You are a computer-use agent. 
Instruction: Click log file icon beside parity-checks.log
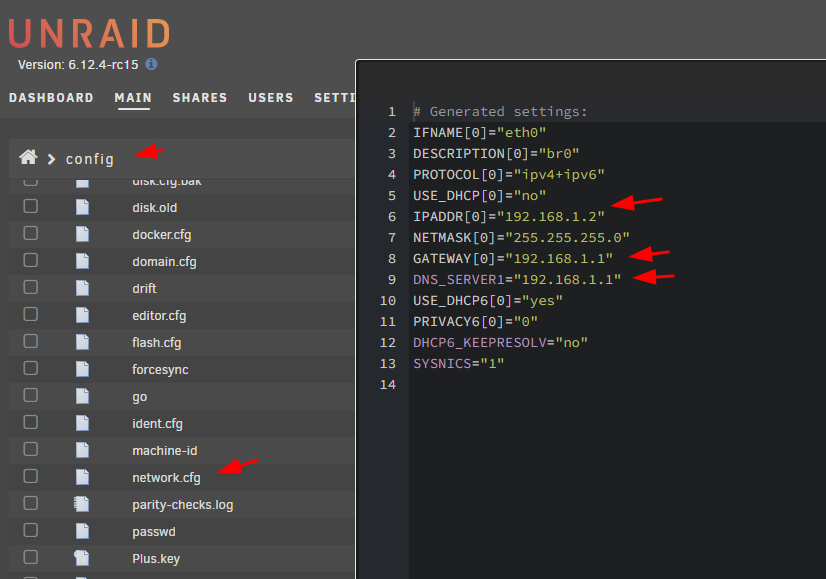coord(82,504)
